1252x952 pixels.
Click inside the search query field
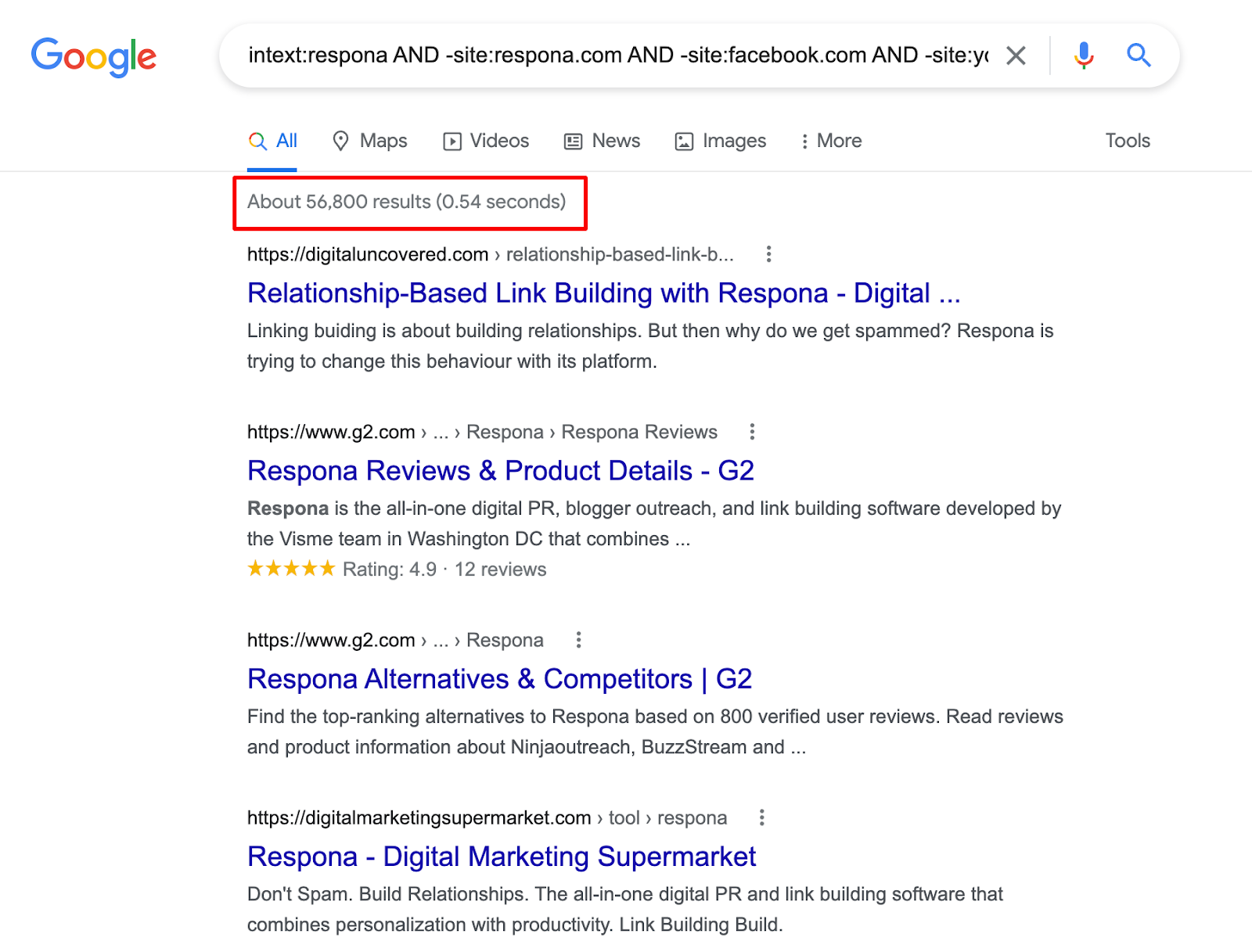[618, 55]
